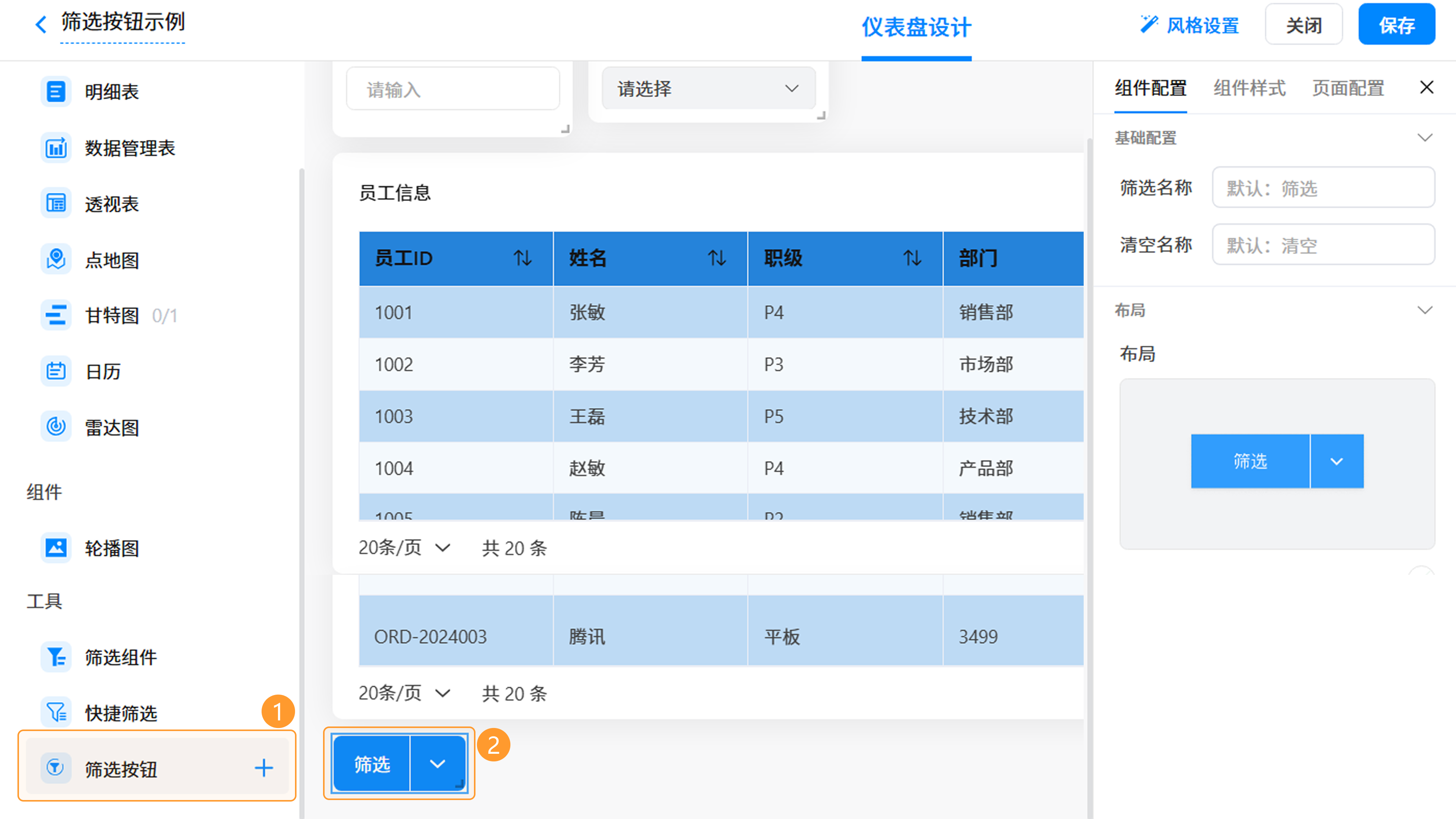
Task: Open lower table's 20条/页 page size dropdown
Action: click(x=404, y=692)
